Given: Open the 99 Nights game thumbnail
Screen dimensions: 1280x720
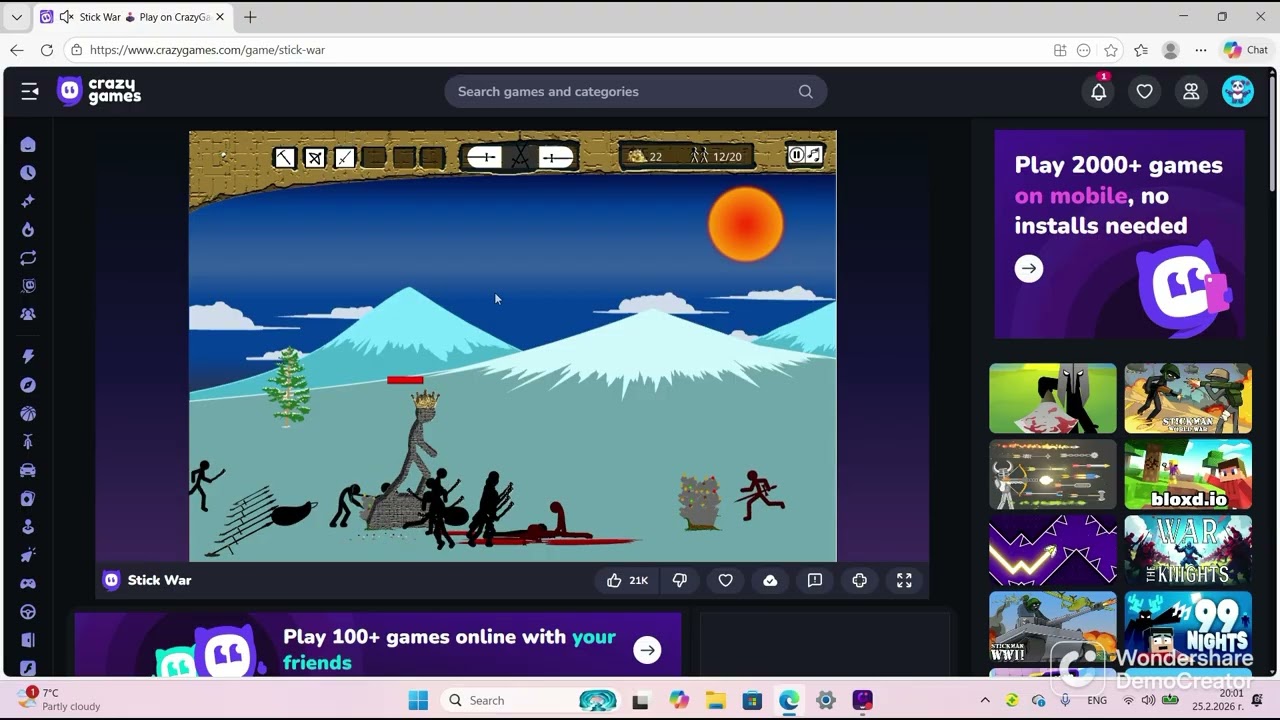Looking at the screenshot, I should click(x=1188, y=626).
